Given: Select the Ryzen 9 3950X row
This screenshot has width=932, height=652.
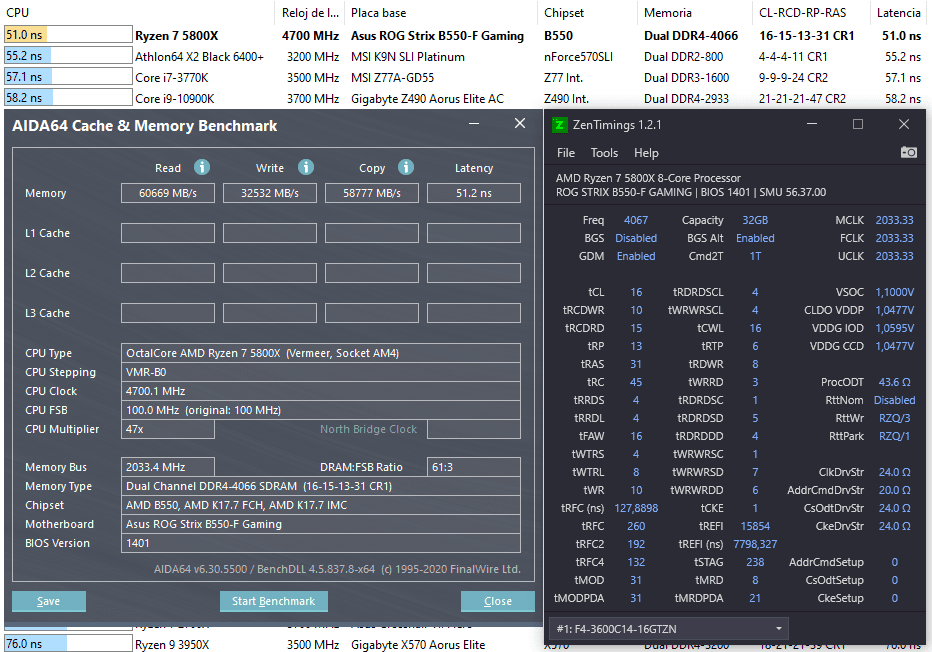Looking at the screenshot, I should (464, 644).
